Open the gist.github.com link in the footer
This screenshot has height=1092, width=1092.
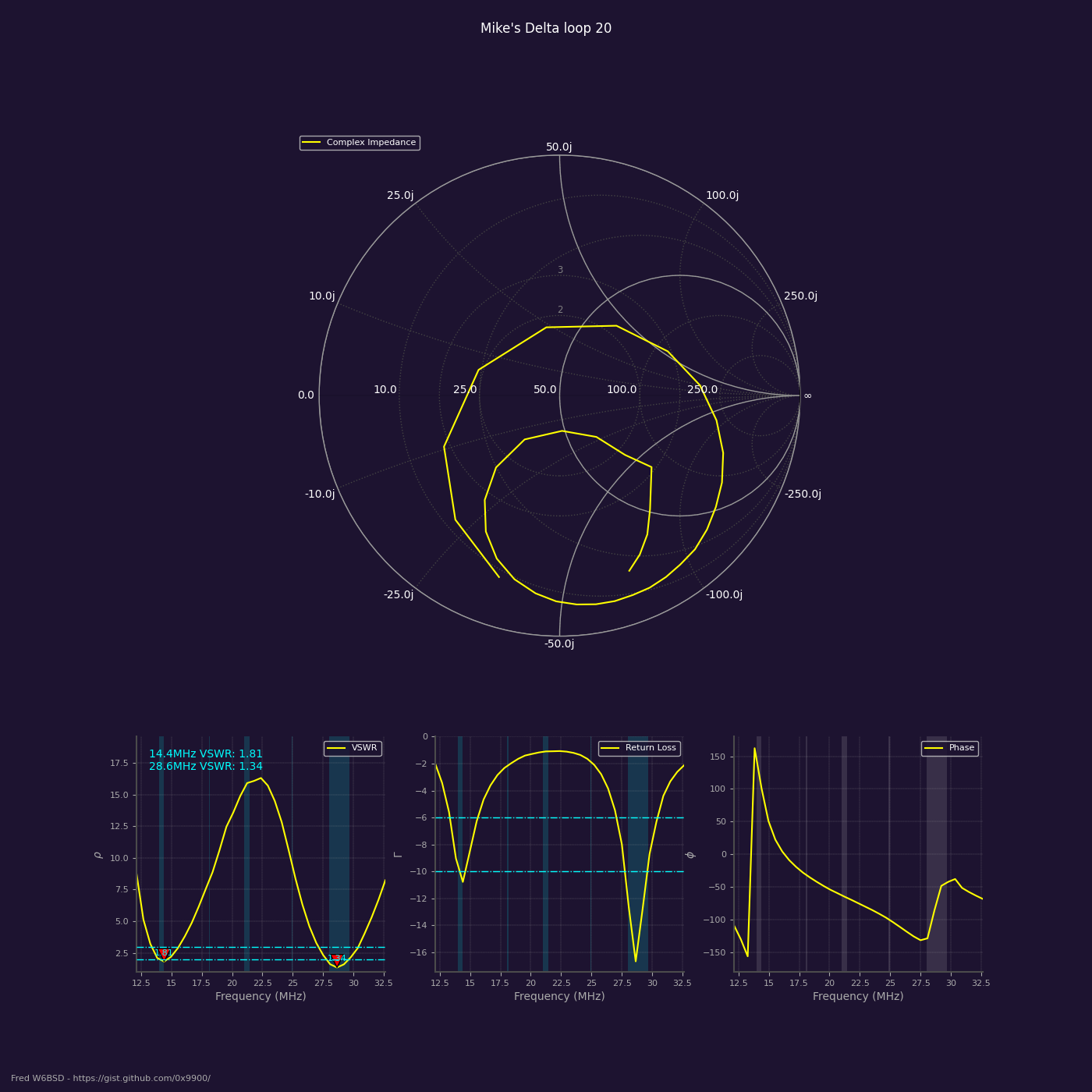pyautogui.click(x=141, y=1079)
